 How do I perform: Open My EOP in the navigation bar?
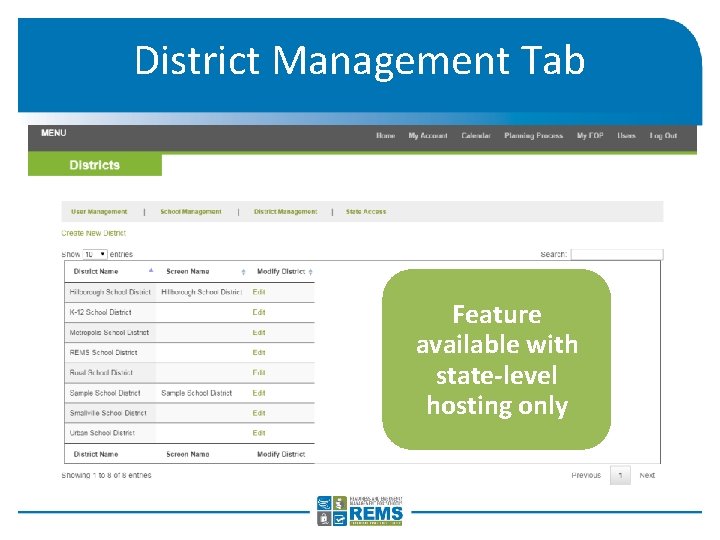(x=590, y=135)
